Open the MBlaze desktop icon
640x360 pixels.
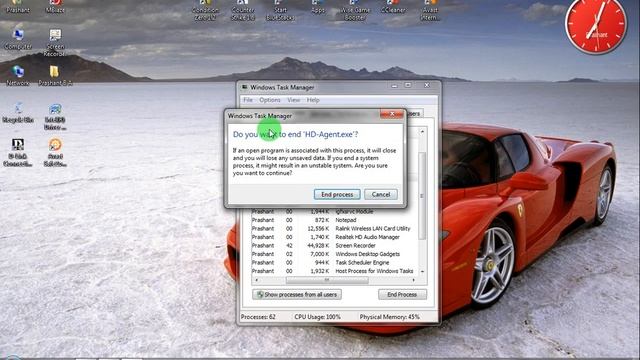pos(55,6)
